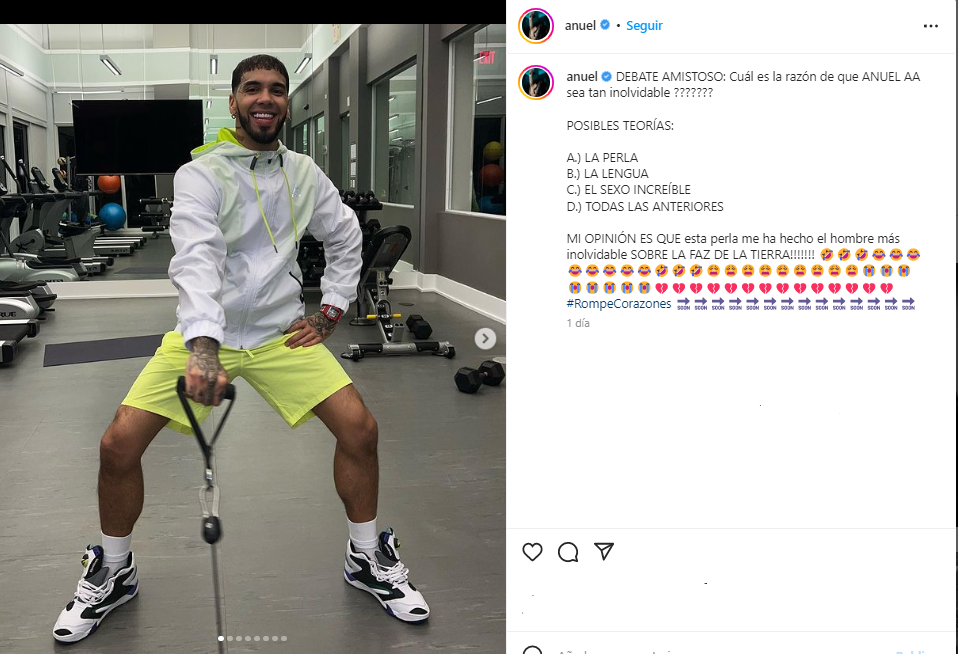Like the post with the heart icon
The height and width of the screenshot is (654, 958).
pyautogui.click(x=532, y=552)
